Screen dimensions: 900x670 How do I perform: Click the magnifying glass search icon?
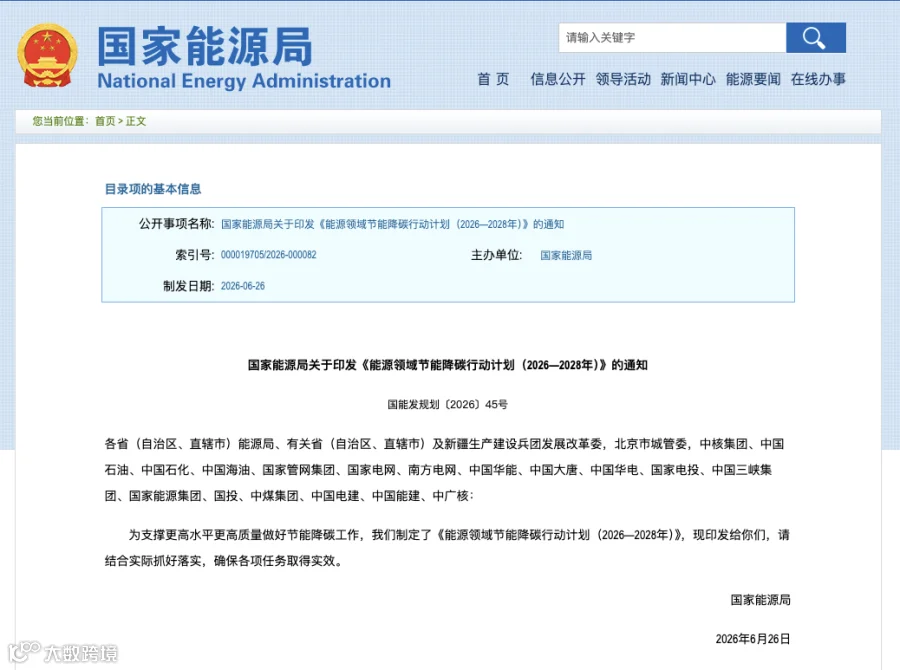[x=816, y=38]
